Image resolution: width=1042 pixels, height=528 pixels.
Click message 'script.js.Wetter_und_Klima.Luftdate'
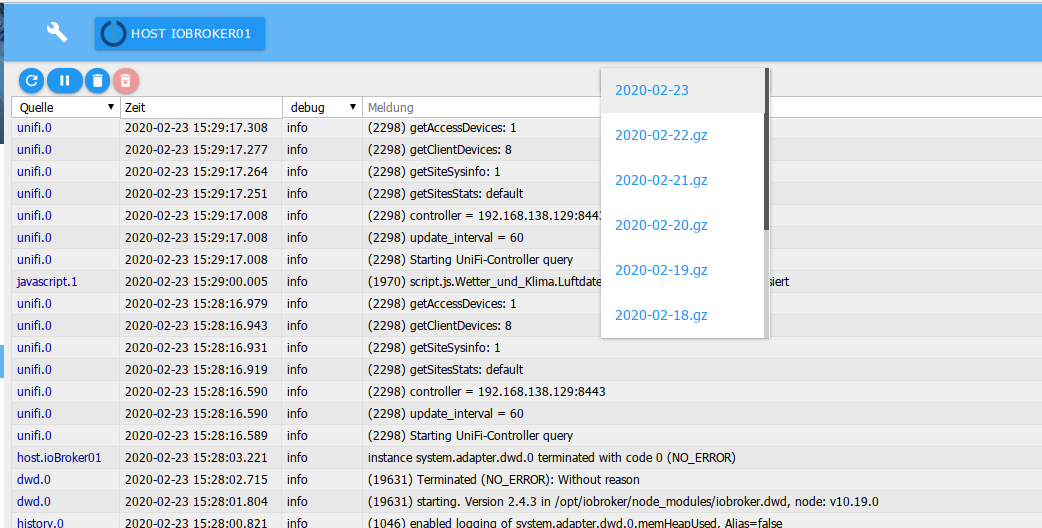484,282
